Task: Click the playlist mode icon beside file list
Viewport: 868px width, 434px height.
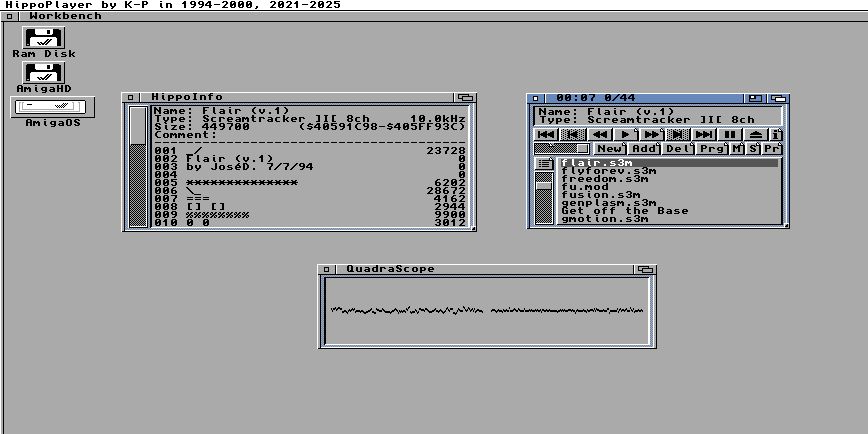Action: click(x=544, y=163)
